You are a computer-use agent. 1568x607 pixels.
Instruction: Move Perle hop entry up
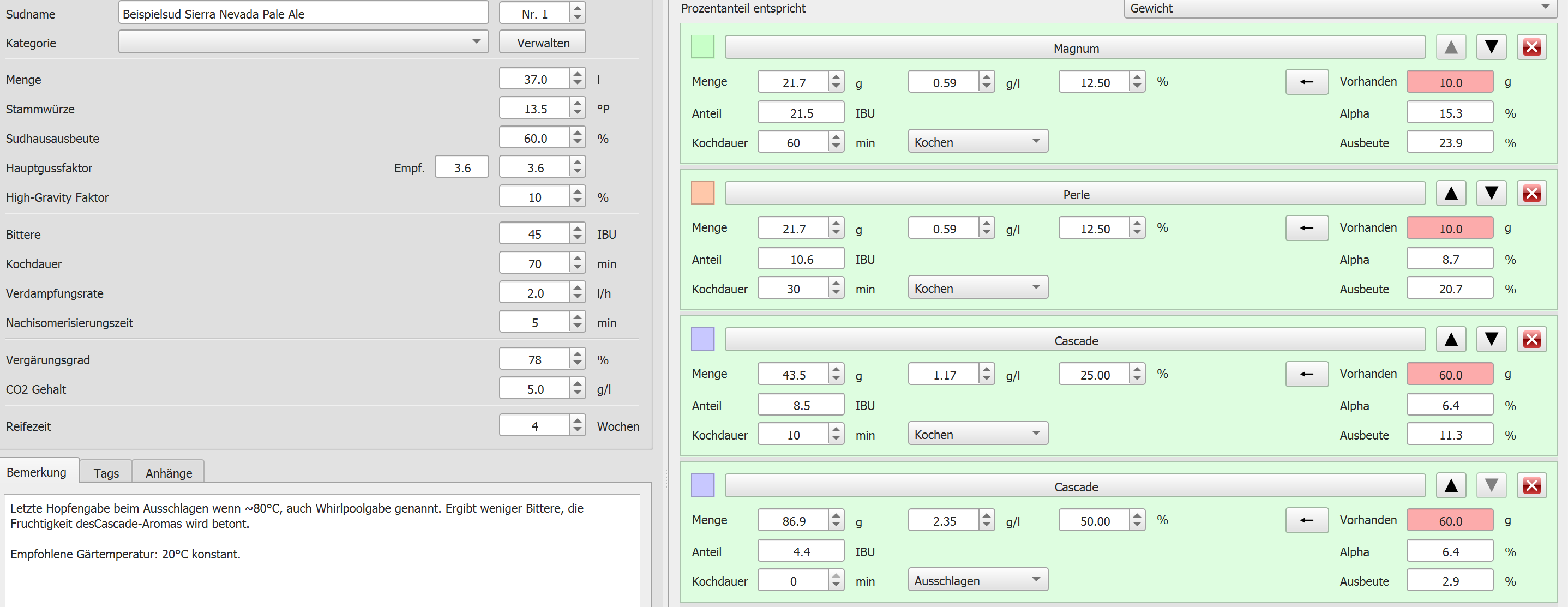pyautogui.click(x=1451, y=194)
